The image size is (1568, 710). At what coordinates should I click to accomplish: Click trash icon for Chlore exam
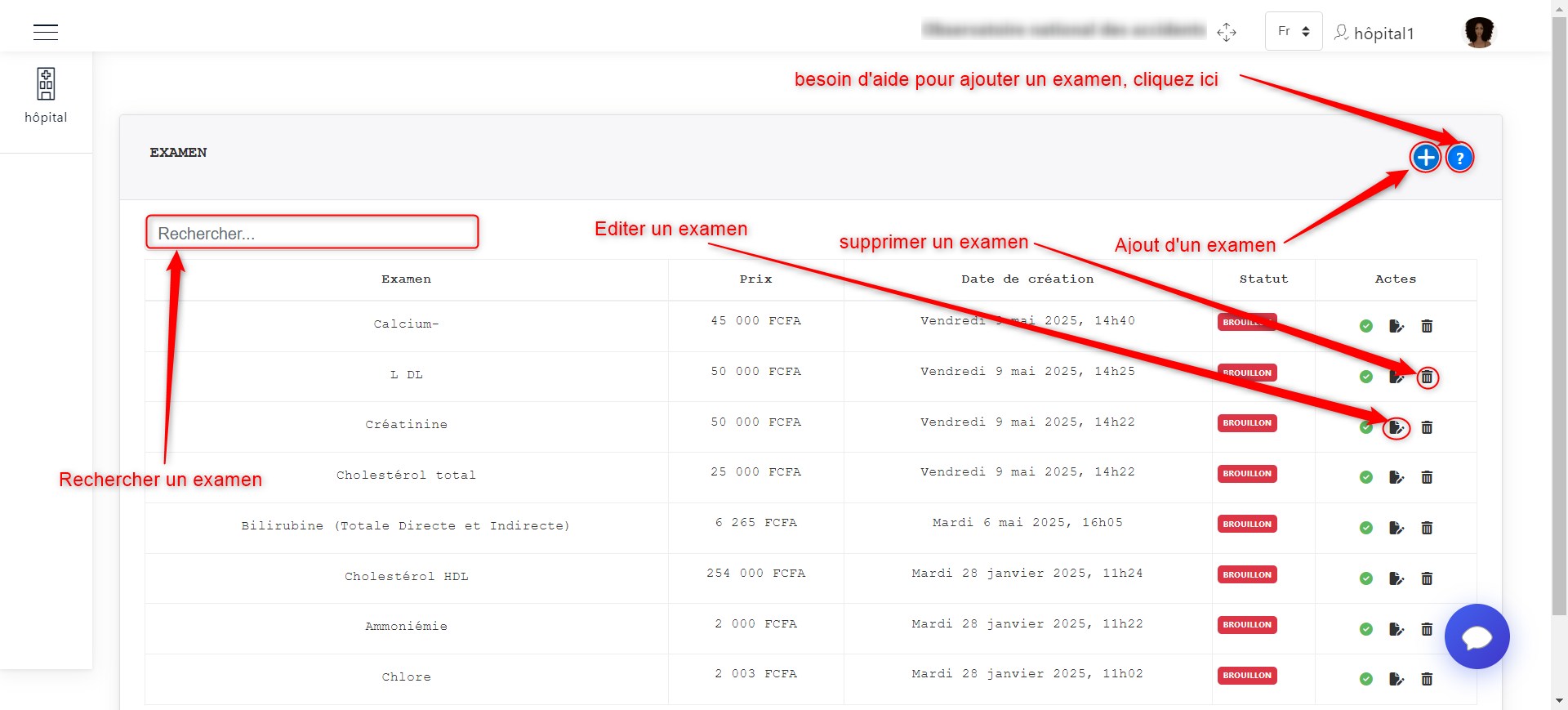pyautogui.click(x=1427, y=679)
